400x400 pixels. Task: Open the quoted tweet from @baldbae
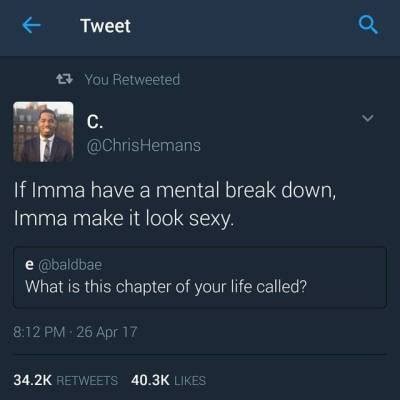tap(200, 277)
